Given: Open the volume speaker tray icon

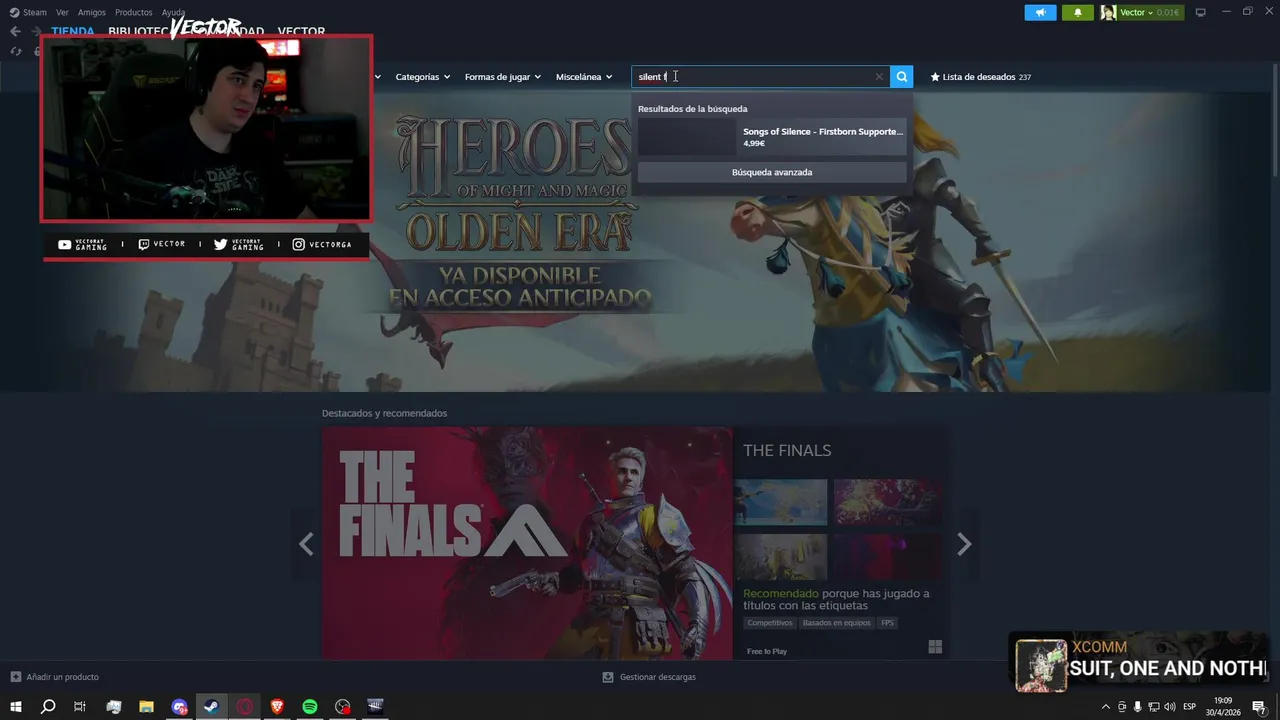Looking at the screenshot, I should click(1169, 707).
